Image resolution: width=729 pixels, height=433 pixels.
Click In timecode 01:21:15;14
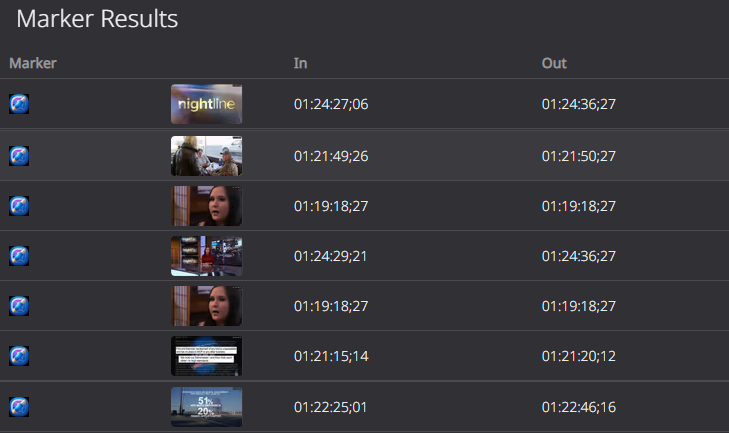point(331,356)
